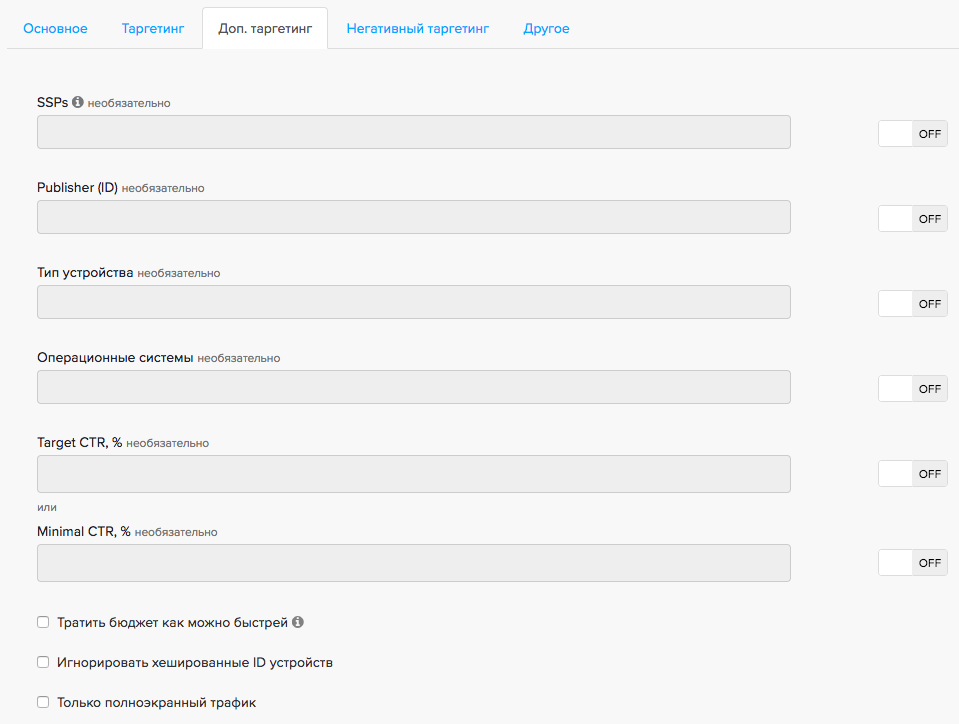
Task: Go to 'Негативный таргетинг' tab
Action: click(x=417, y=29)
